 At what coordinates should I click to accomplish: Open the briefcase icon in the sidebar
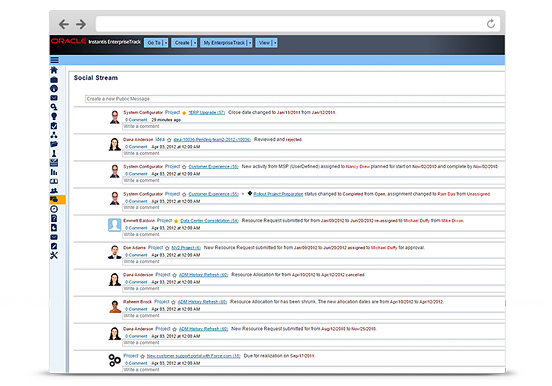pyautogui.click(x=54, y=80)
